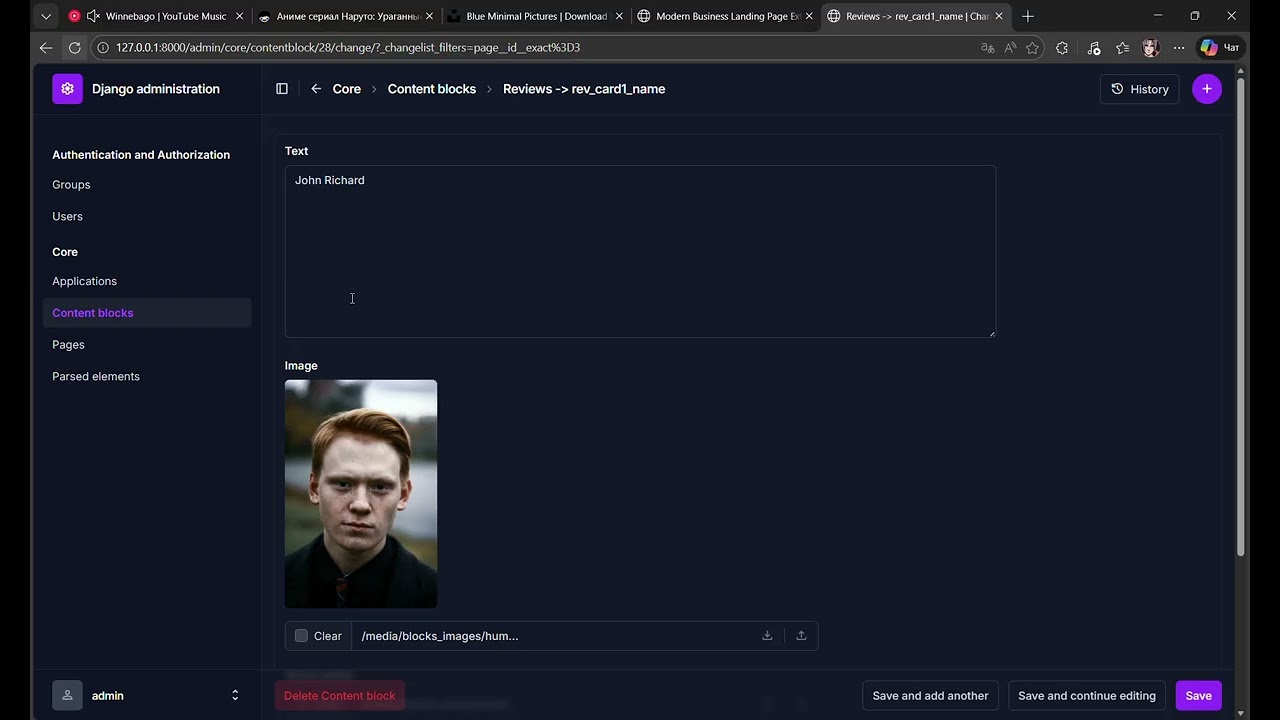Open Applications in the sidebar

tap(84, 282)
